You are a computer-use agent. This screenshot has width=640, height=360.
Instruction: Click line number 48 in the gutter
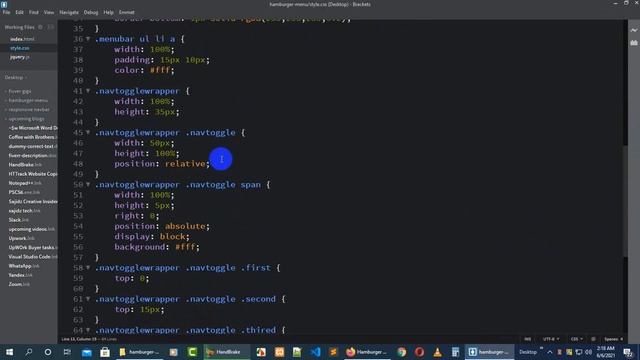[x=78, y=164]
